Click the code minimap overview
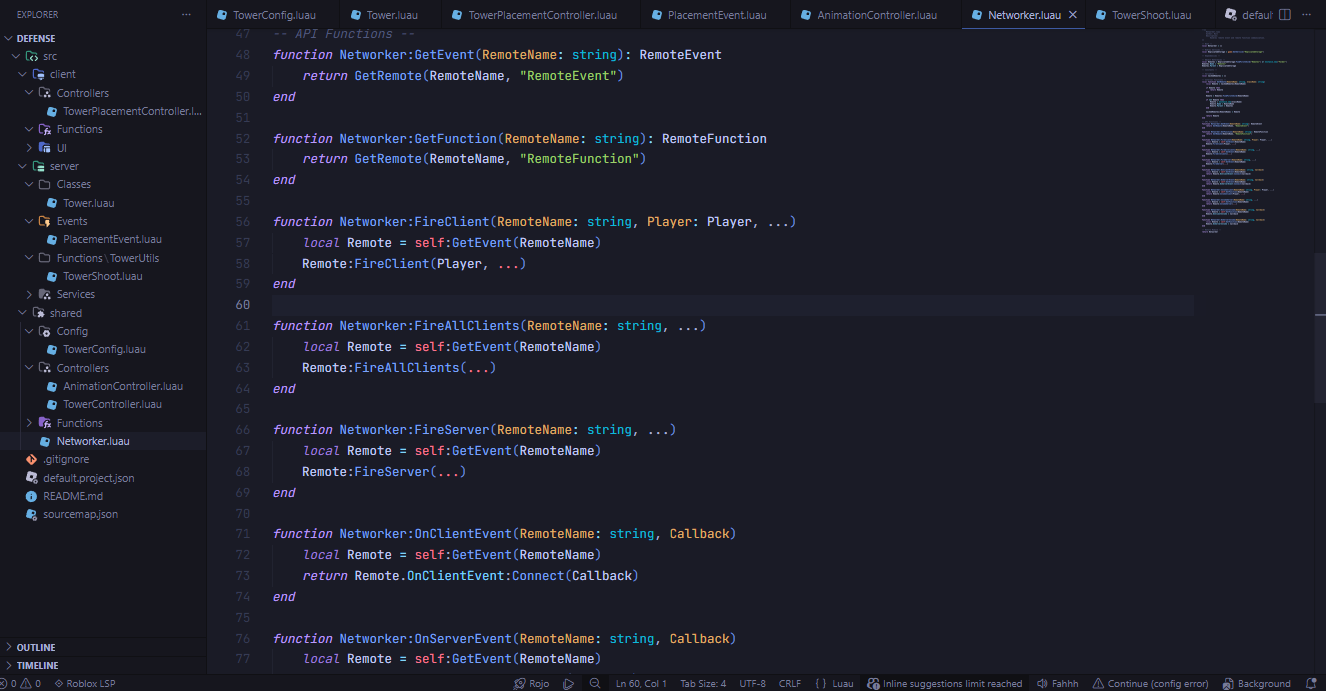Image resolution: width=1326 pixels, height=691 pixels. point(1254,130)
